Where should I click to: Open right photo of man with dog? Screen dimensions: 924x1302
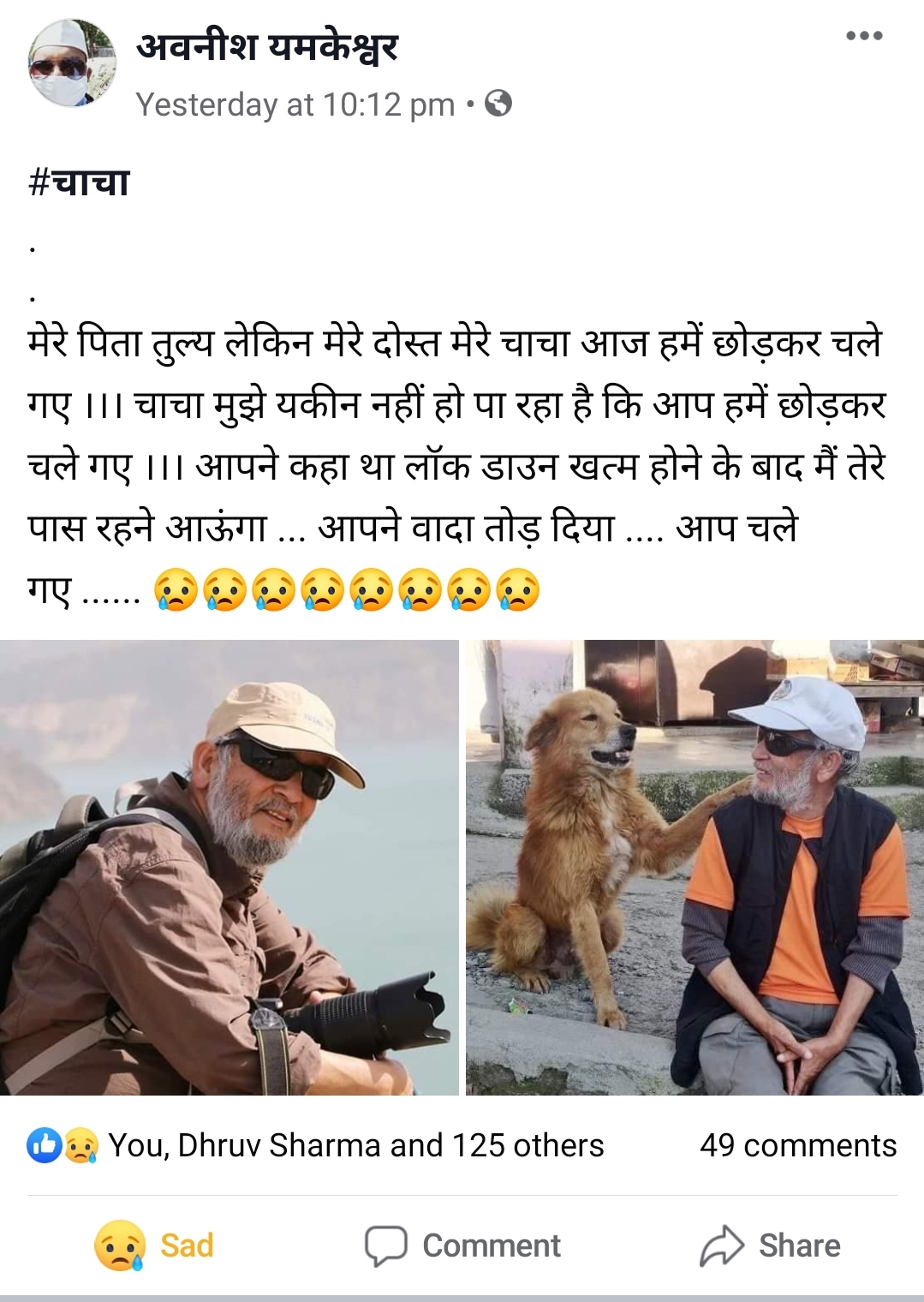694,867
